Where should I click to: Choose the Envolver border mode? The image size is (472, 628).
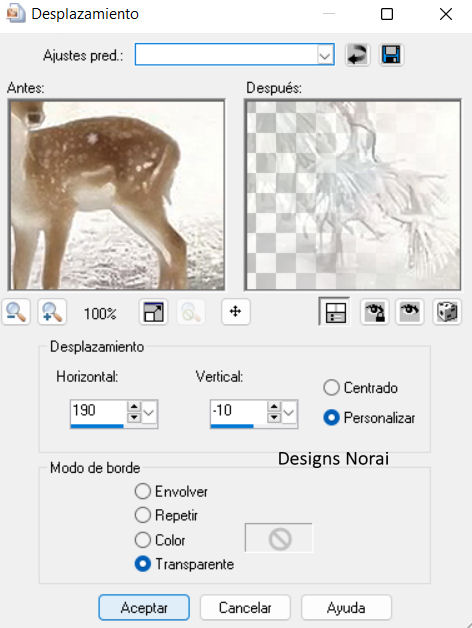pos(143,491)
